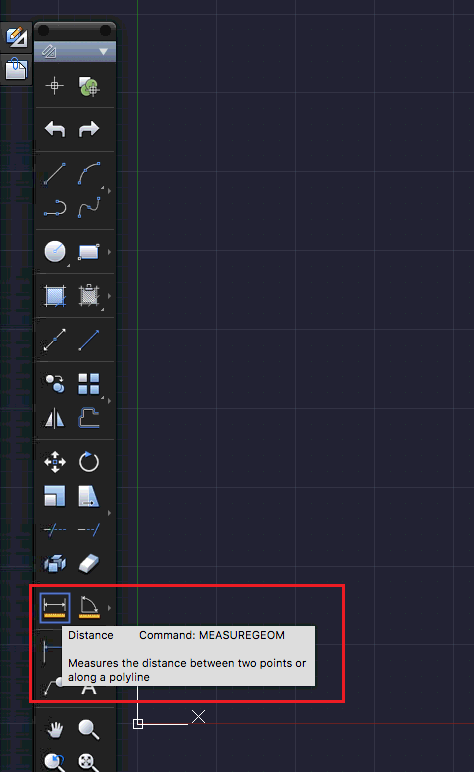Expand the flyout beside Rectangle tool
Viewport: 474px width, 772px height.
pyautogui.click(x=109, y=252)
